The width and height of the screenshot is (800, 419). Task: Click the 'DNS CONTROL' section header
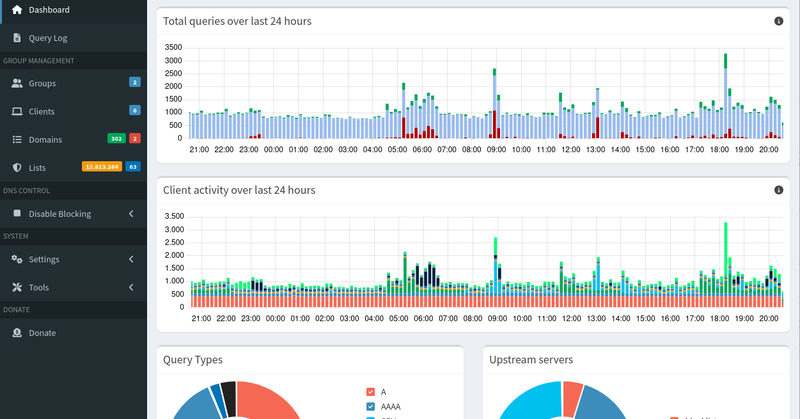click(27, 191)
